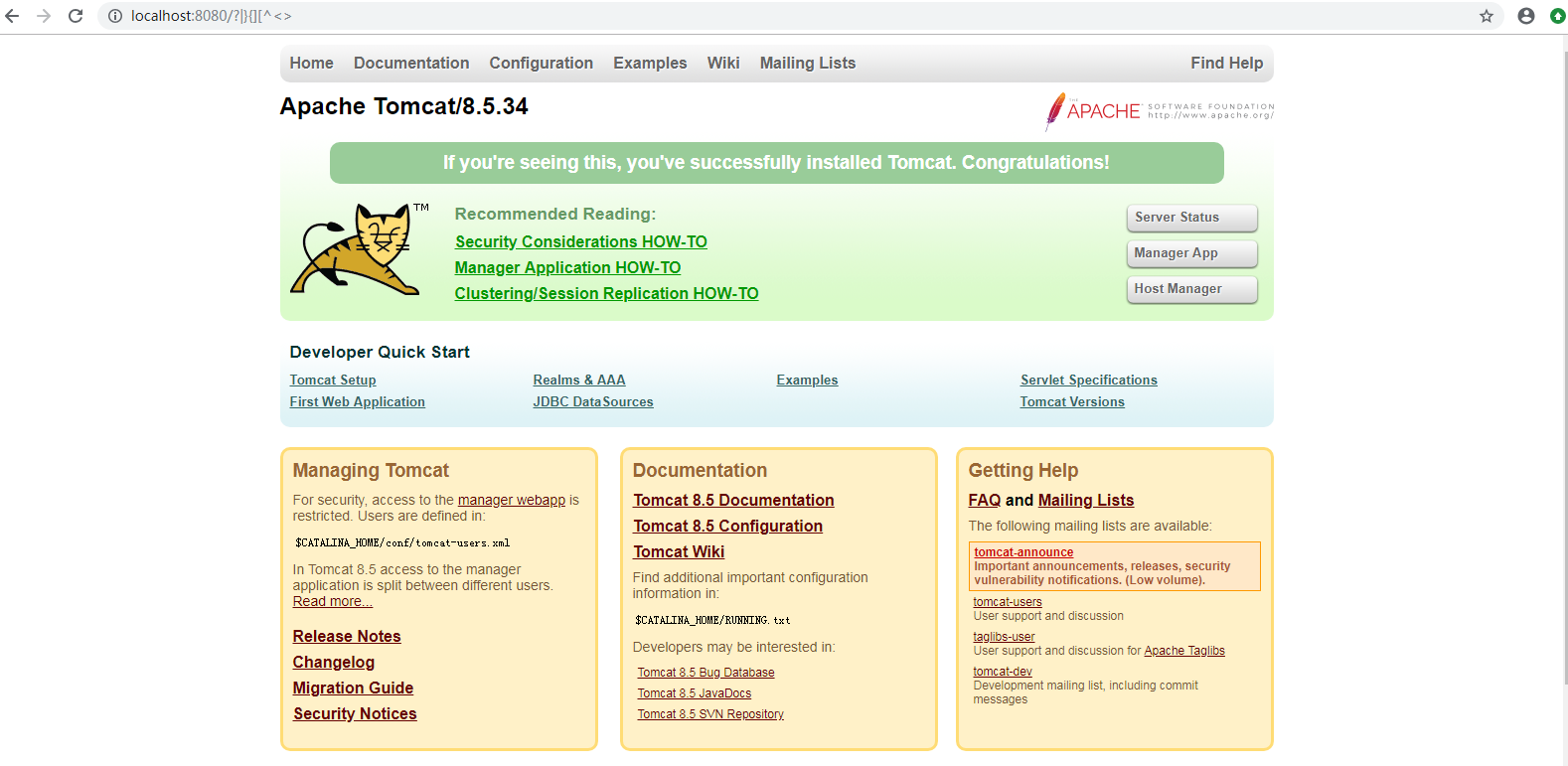This screenshot has width=1568, height=766.
Task: Open the Home nav item
Action: (x=312, y=63)
